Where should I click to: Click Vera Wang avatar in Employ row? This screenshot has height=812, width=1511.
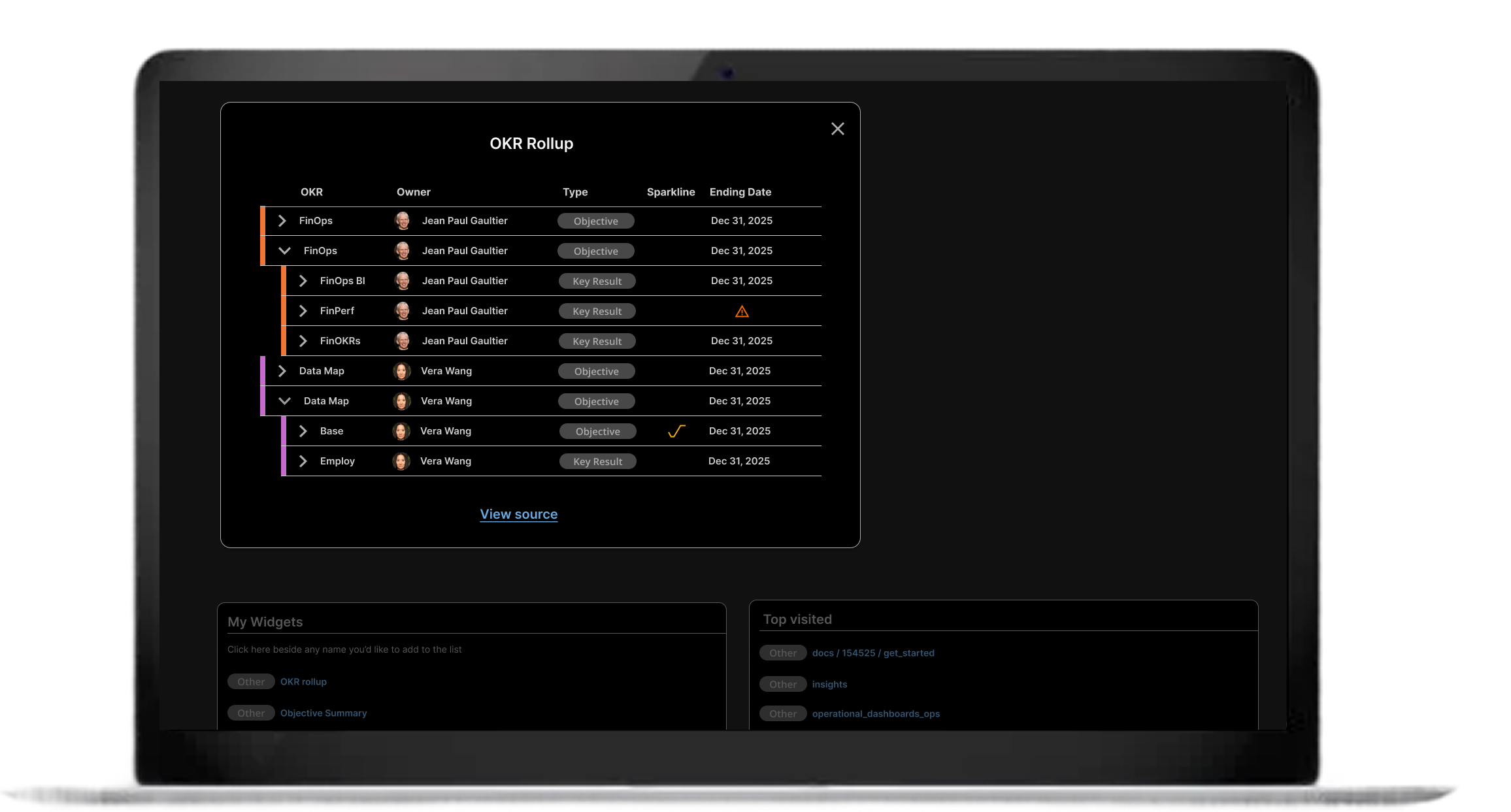click(401, 461)
